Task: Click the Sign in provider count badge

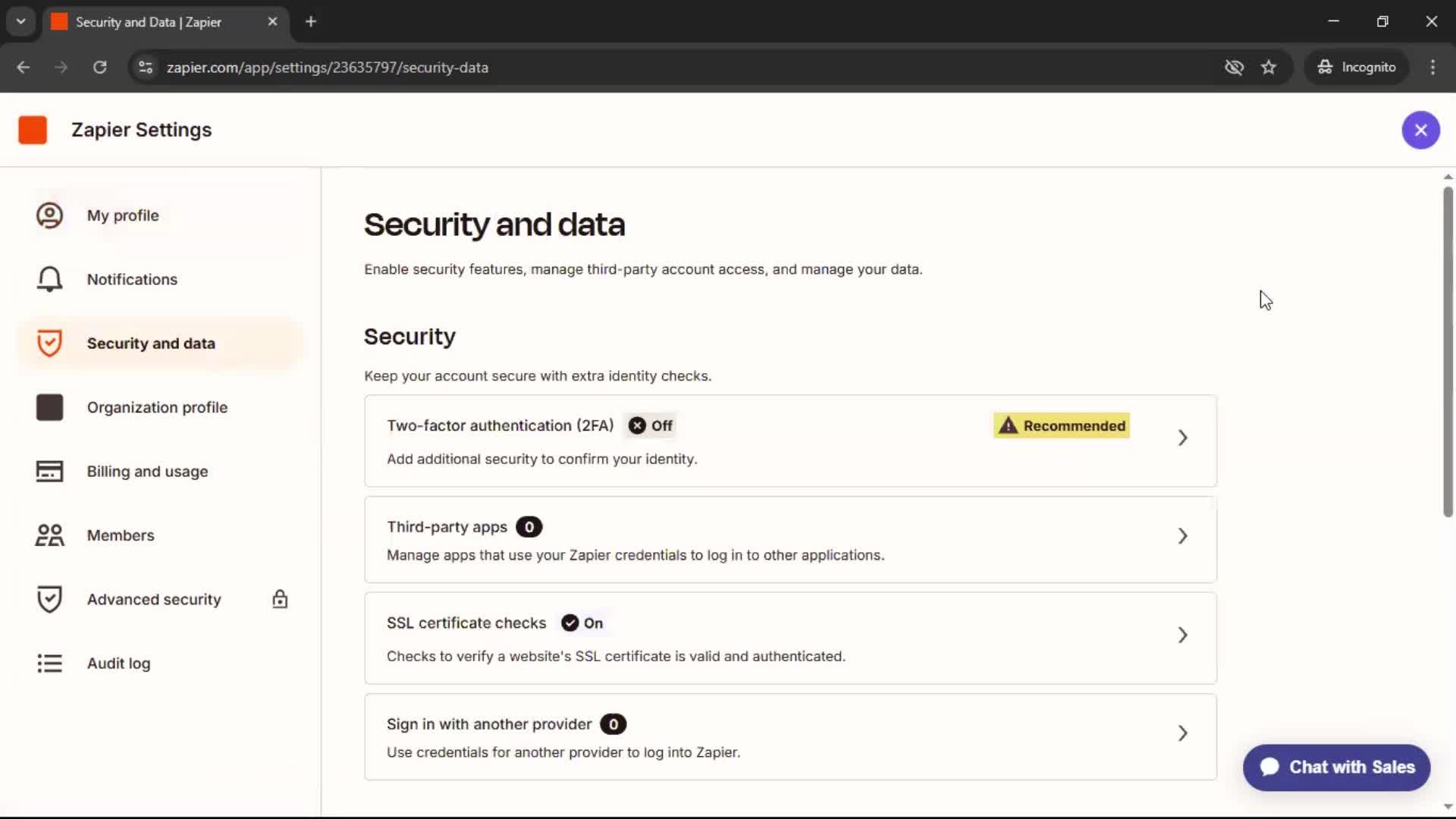Action: pyautogui.click(x=613, y=724)
